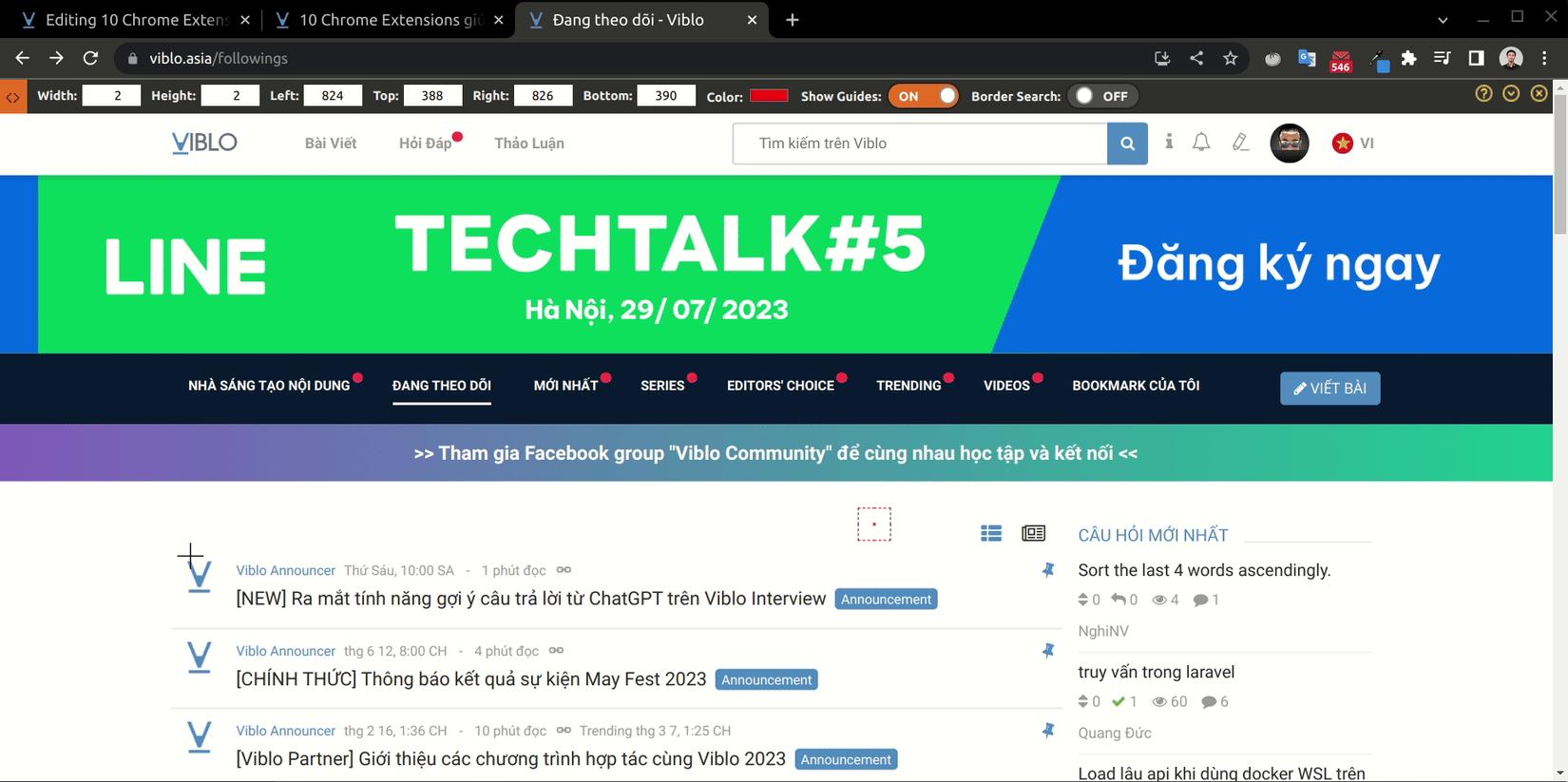Turn off the Show Guides switch
This screenshot has width=1568, height=782.
pyautogui.click(x=923, y=96)
